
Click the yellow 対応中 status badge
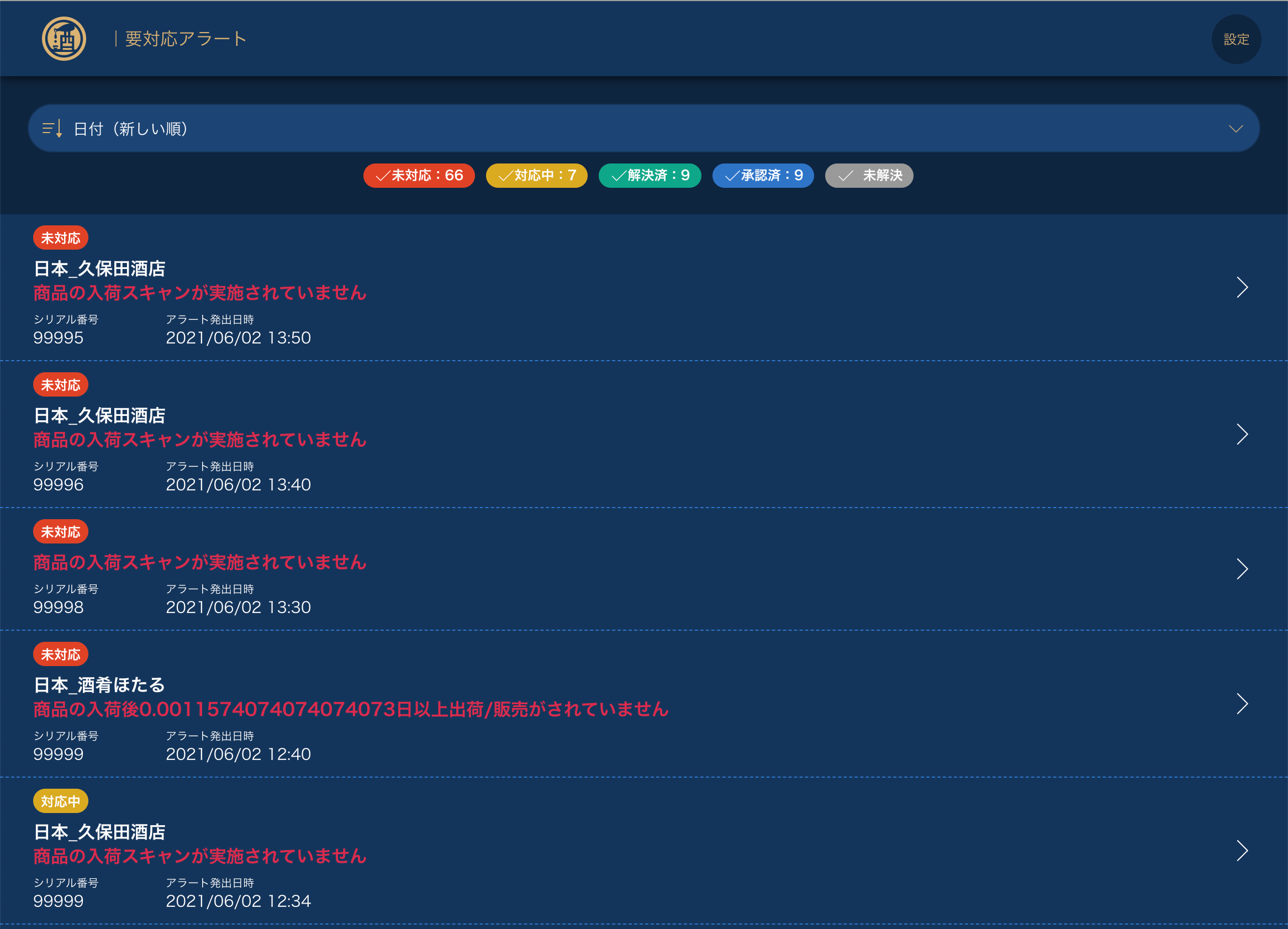[x=60, y=801]
